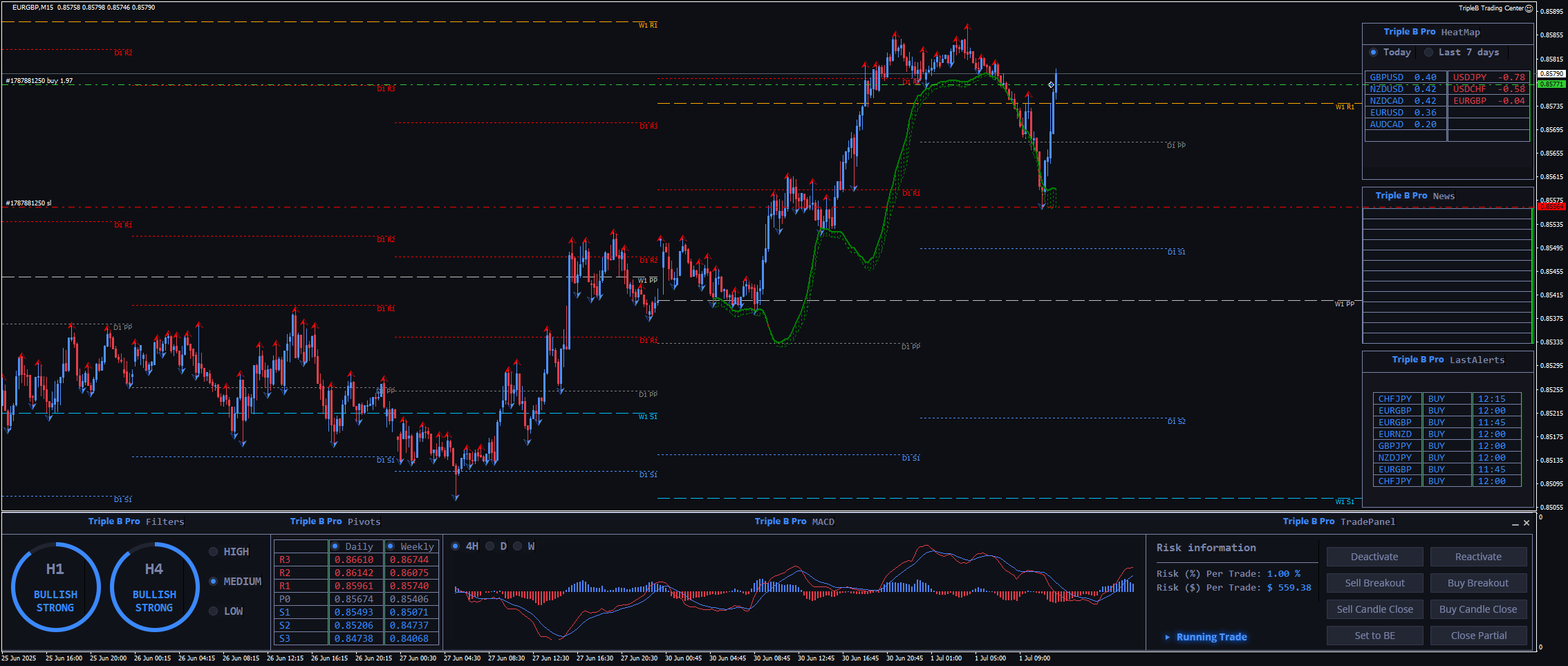
Task: Click the Close Partial button
Action: 1478,636
